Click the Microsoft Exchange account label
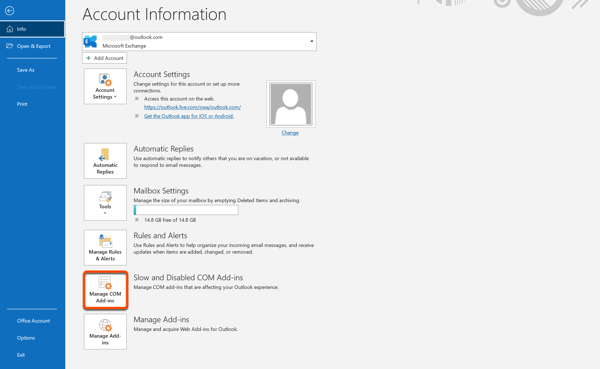Viewport: 600px width, 369px height. (x=124, y=46)
